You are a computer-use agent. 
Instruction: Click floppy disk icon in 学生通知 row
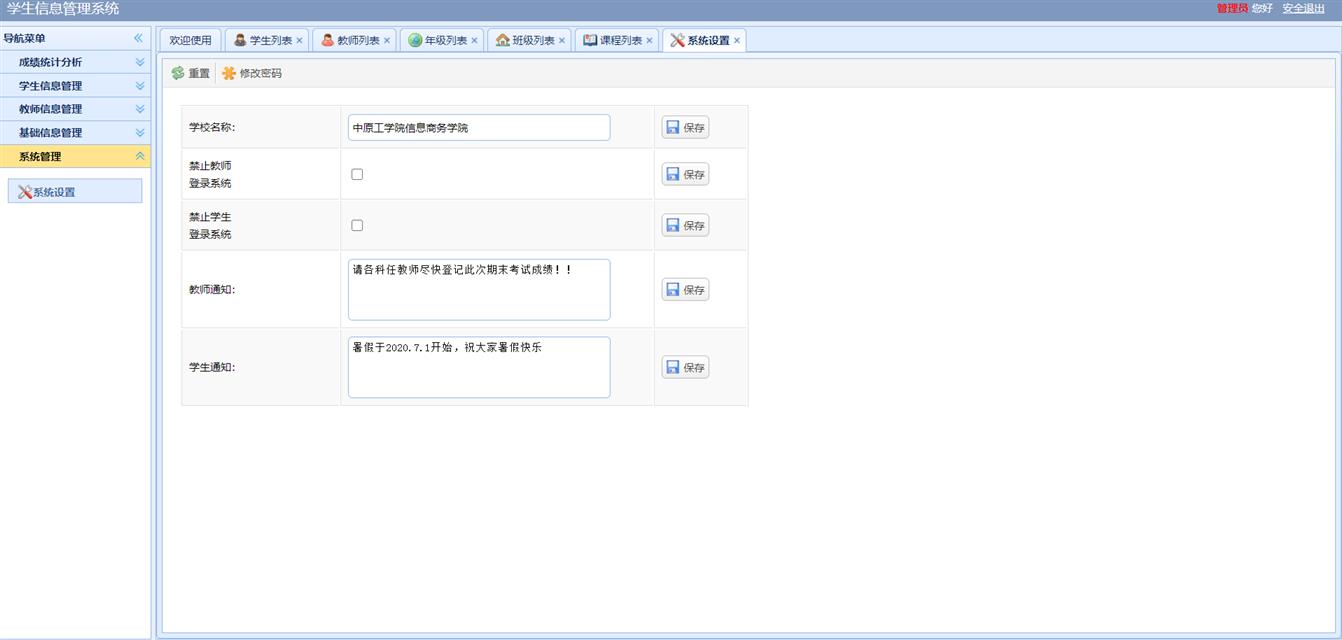673,367
